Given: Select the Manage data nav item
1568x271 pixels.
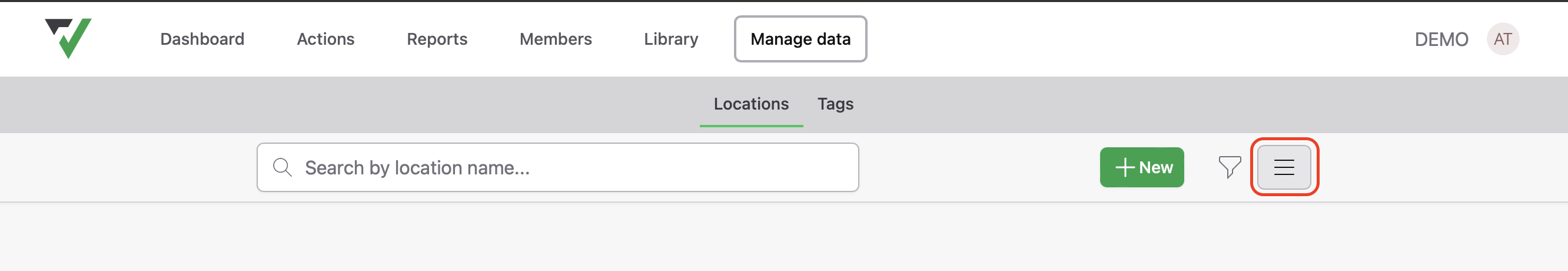Looking at the screenshot, I should [800, 39].
